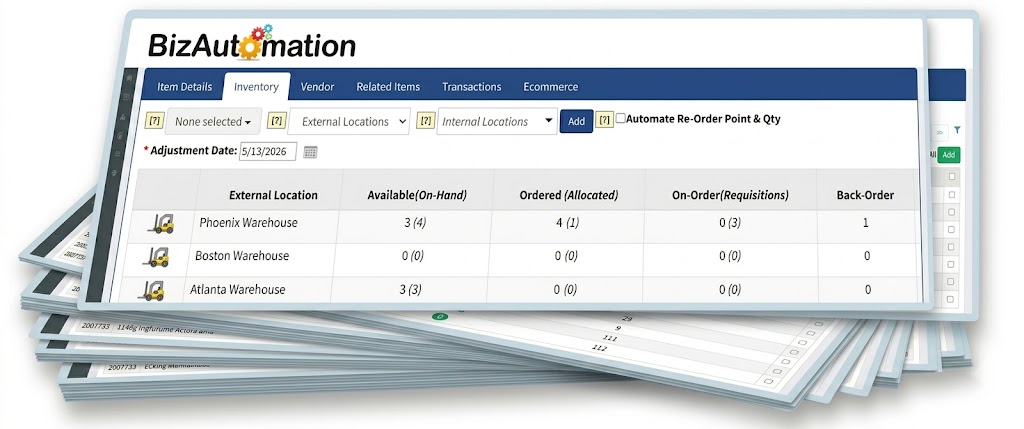The height and width of the screenshot is (429, 1024).
Task: Go to the Related Items tab
Action: click(388, 86)
